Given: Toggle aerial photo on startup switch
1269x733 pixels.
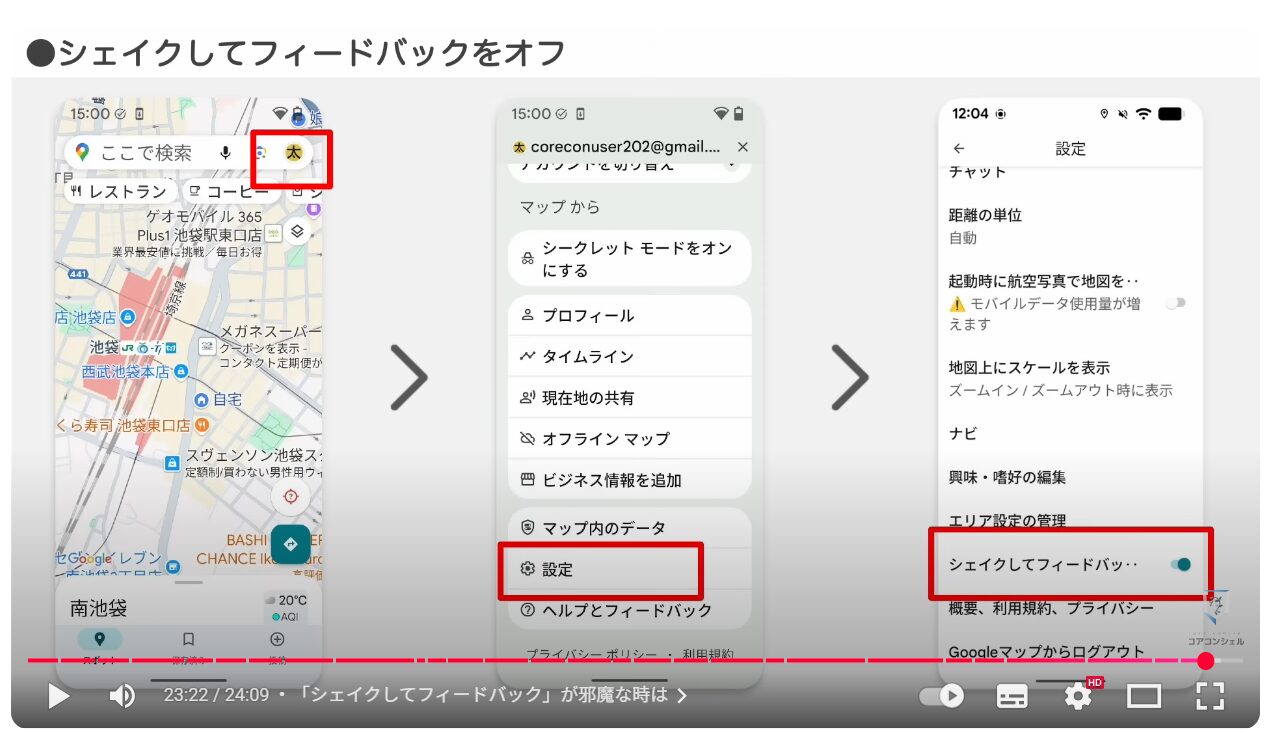Looking at the screenshot, I should [x=1176, y=303].
